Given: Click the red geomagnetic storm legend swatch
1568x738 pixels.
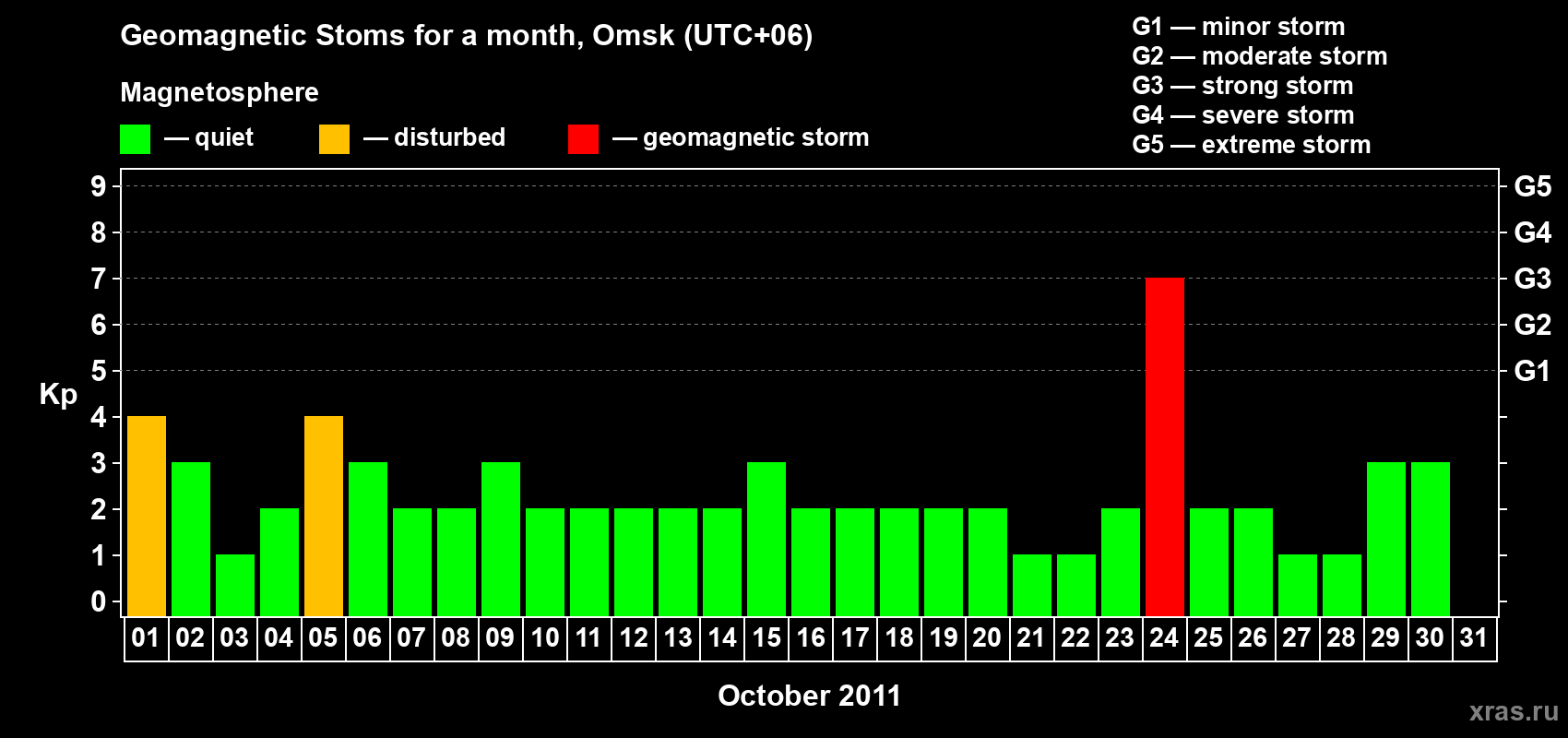Looking at the screenshot, I should (x=583, y=139).
